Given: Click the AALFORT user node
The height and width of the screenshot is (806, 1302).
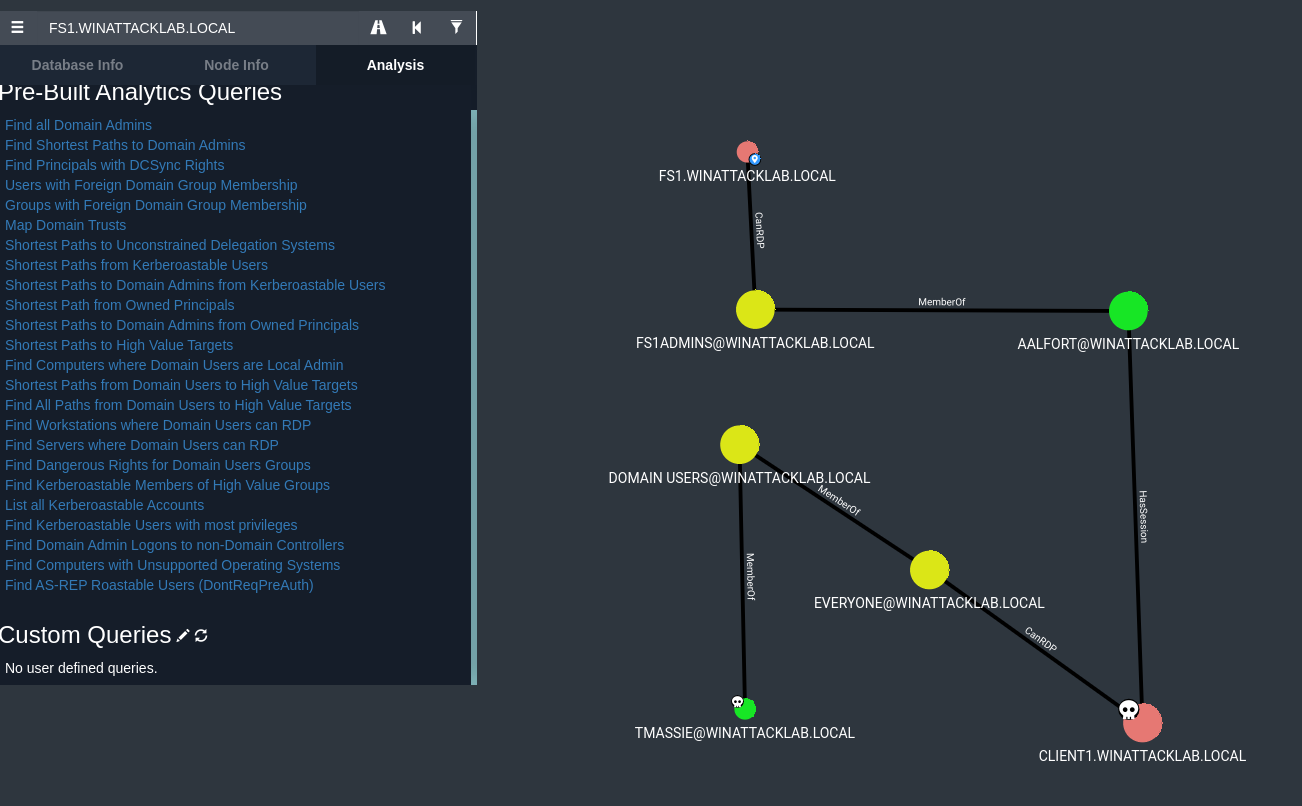Looking at the screenshot, I should [x=1128, y=311].
